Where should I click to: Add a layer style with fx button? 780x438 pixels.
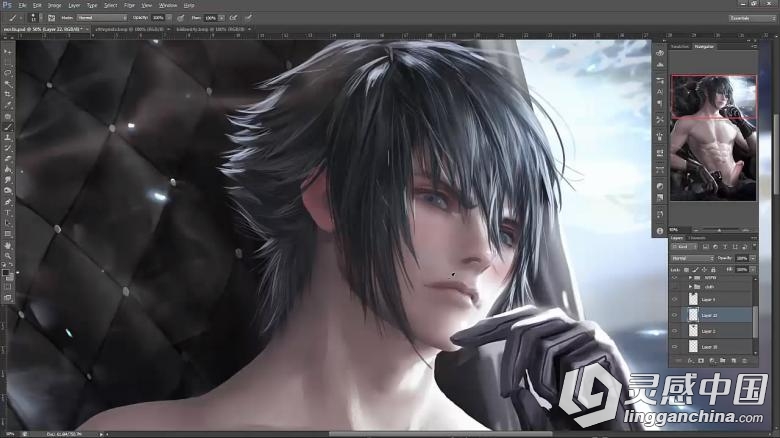(690, 361)
